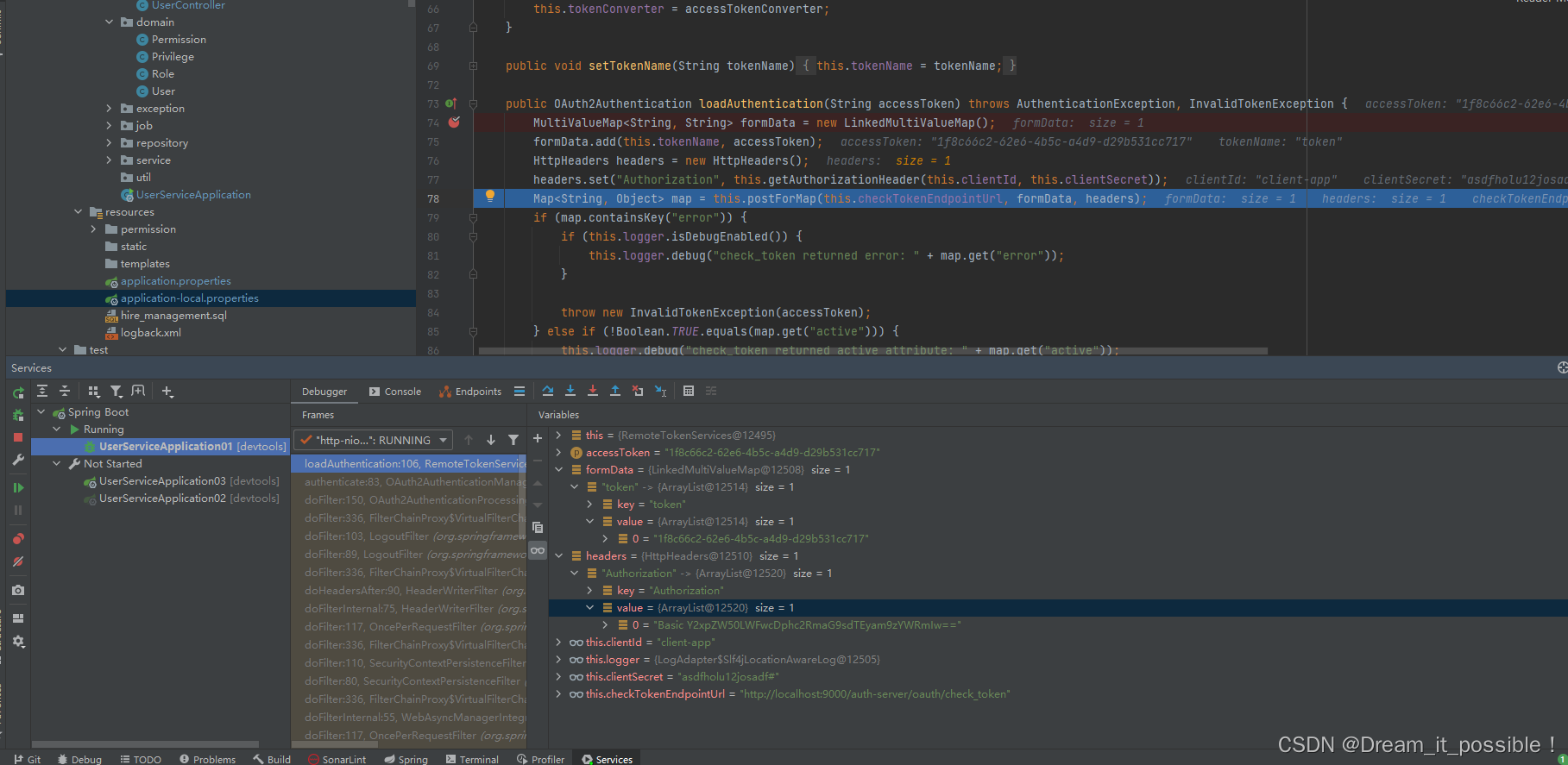
Task: Open the Problems tool window tab
Action: 207,759
